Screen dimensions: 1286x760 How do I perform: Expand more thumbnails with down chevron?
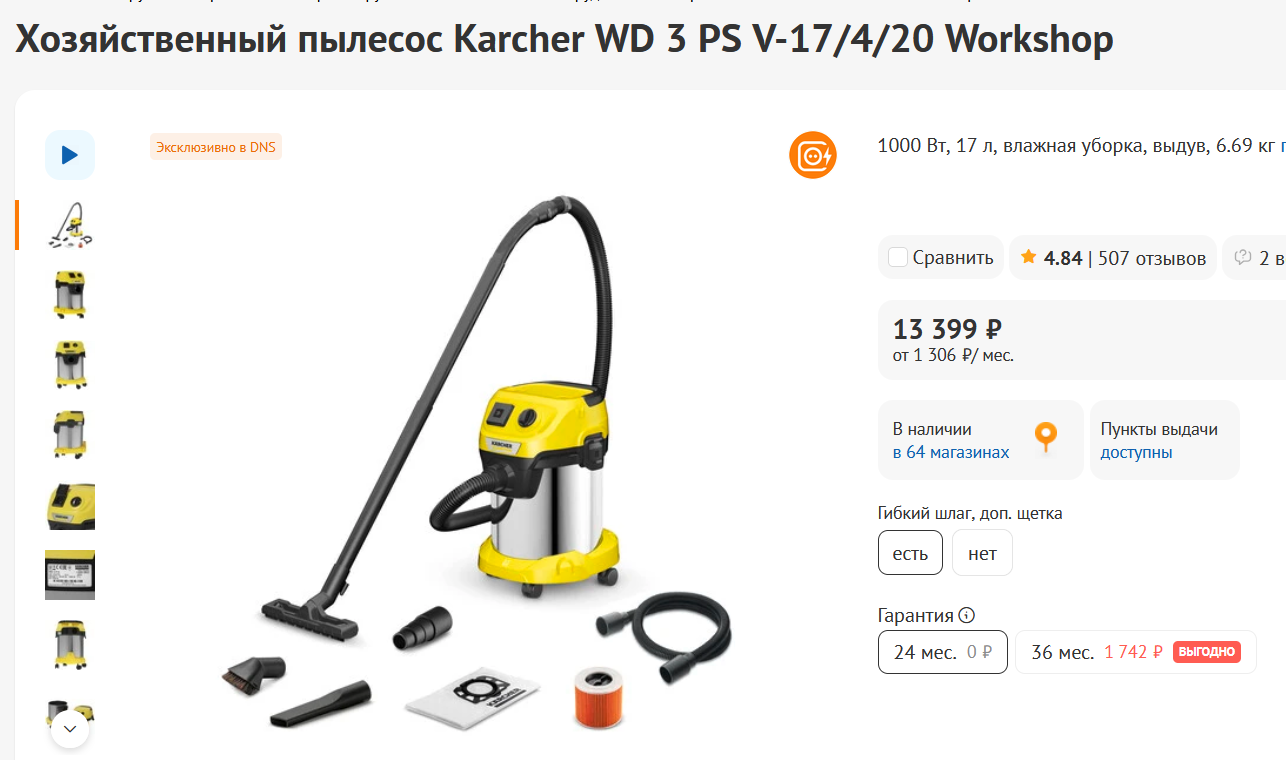coord(70,729)
